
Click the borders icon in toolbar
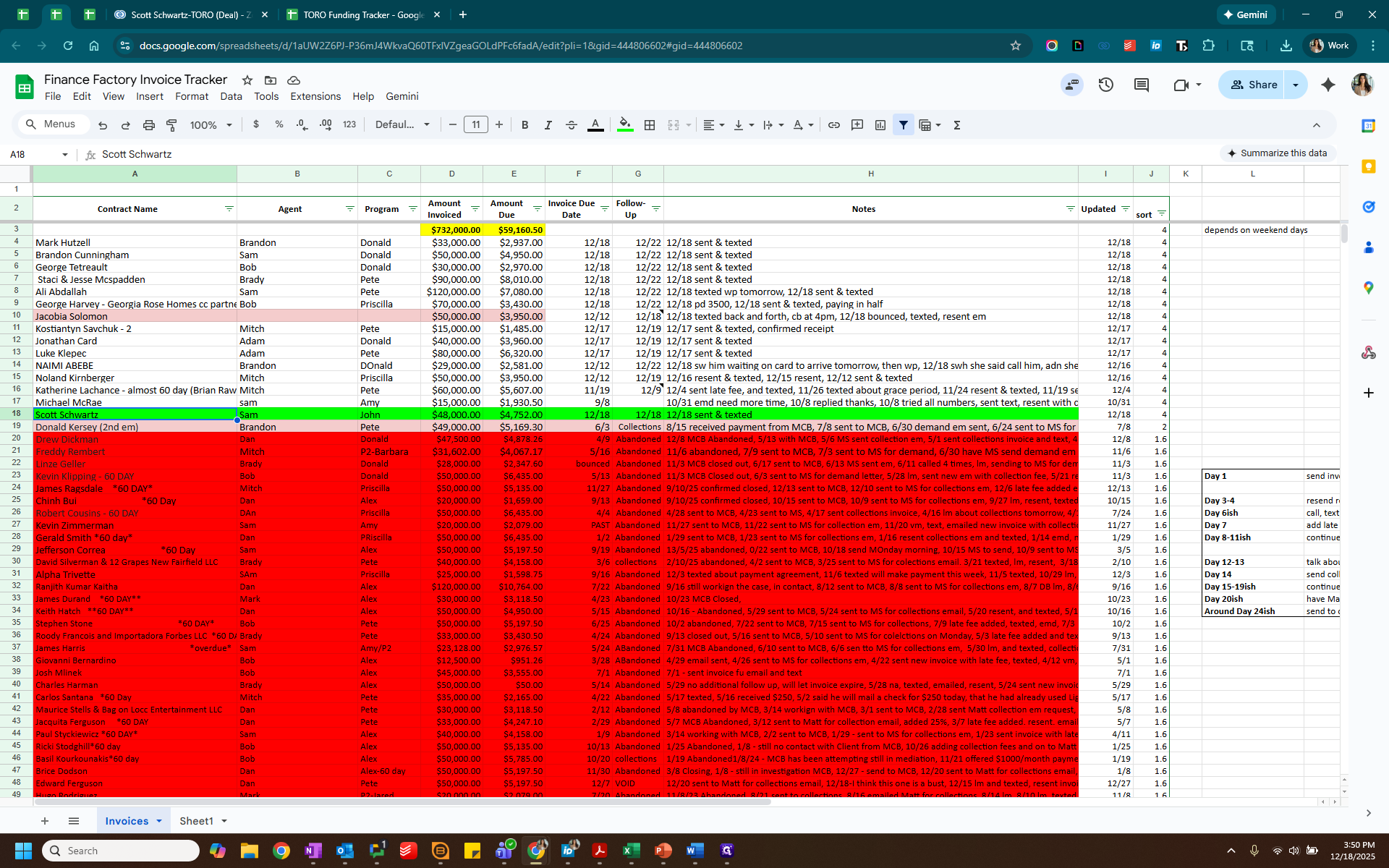[650, 125]
